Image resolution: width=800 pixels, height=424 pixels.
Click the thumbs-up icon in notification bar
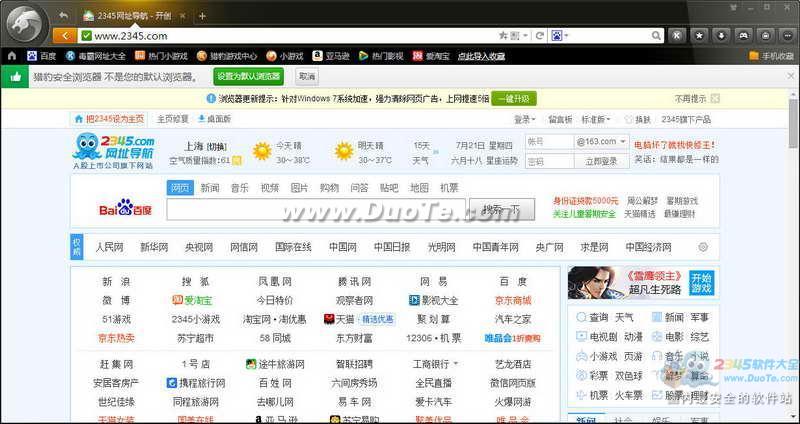pos(15,77)
